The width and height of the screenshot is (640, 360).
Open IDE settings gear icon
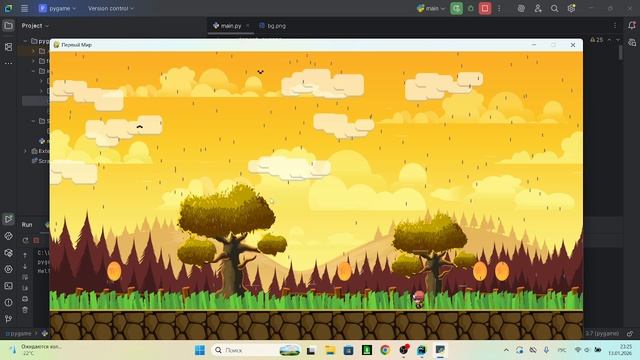point(571,8)
